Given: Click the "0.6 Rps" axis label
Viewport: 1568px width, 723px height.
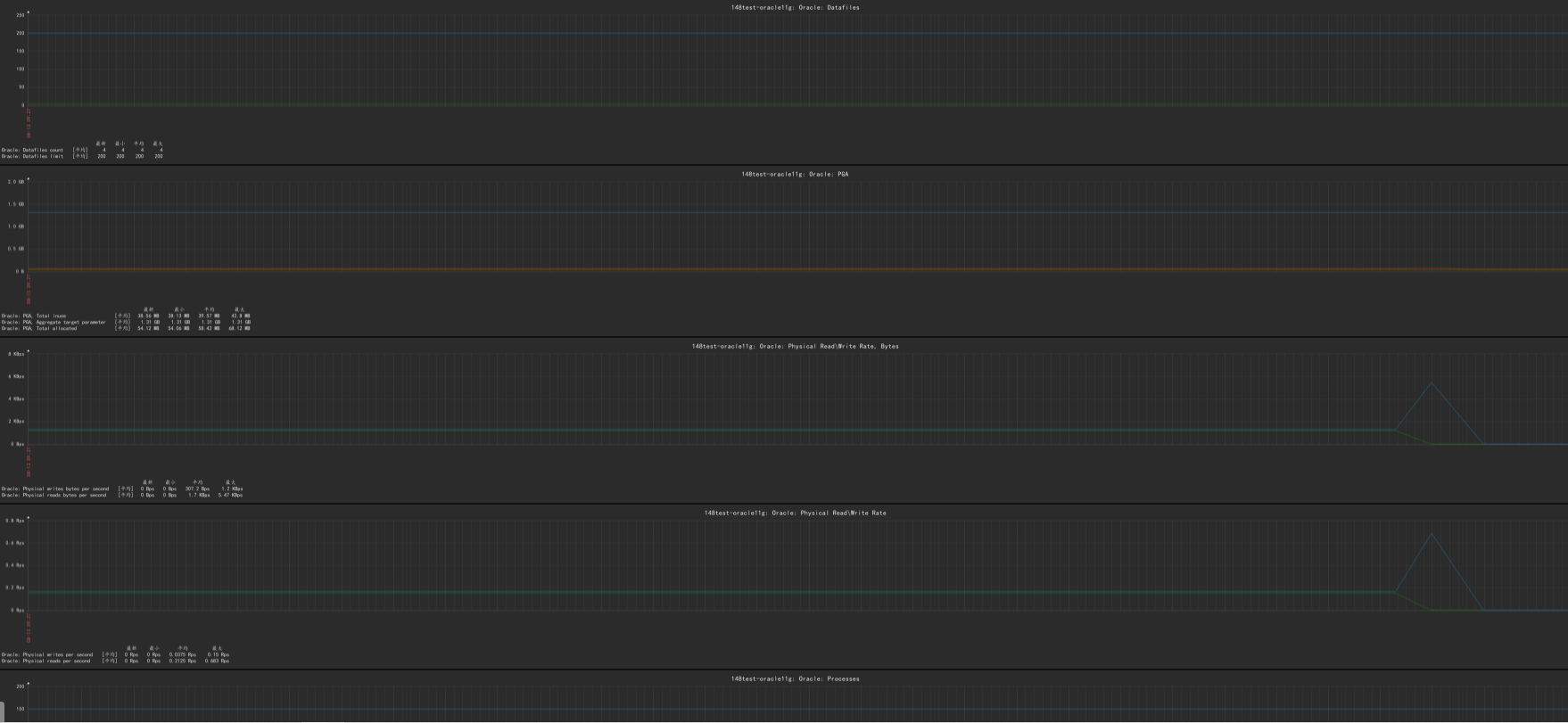Looking at the screenshot, I should pos(15,543).
